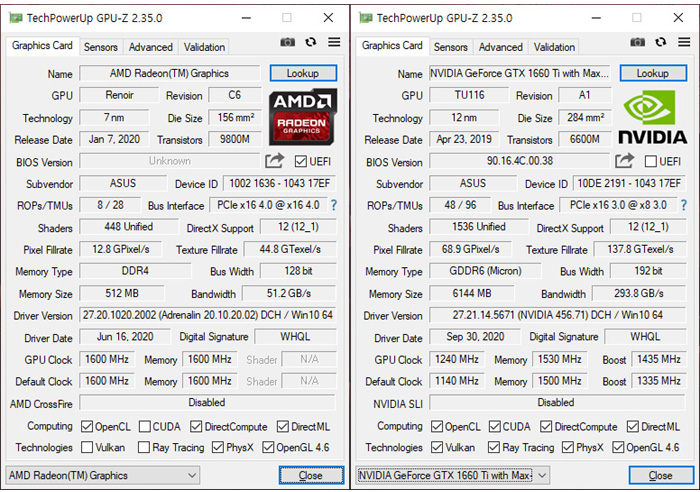Click the Lookup button in the NVIDIA window
700x492 pixels.
pyautogui.click(x=653, y=73)
